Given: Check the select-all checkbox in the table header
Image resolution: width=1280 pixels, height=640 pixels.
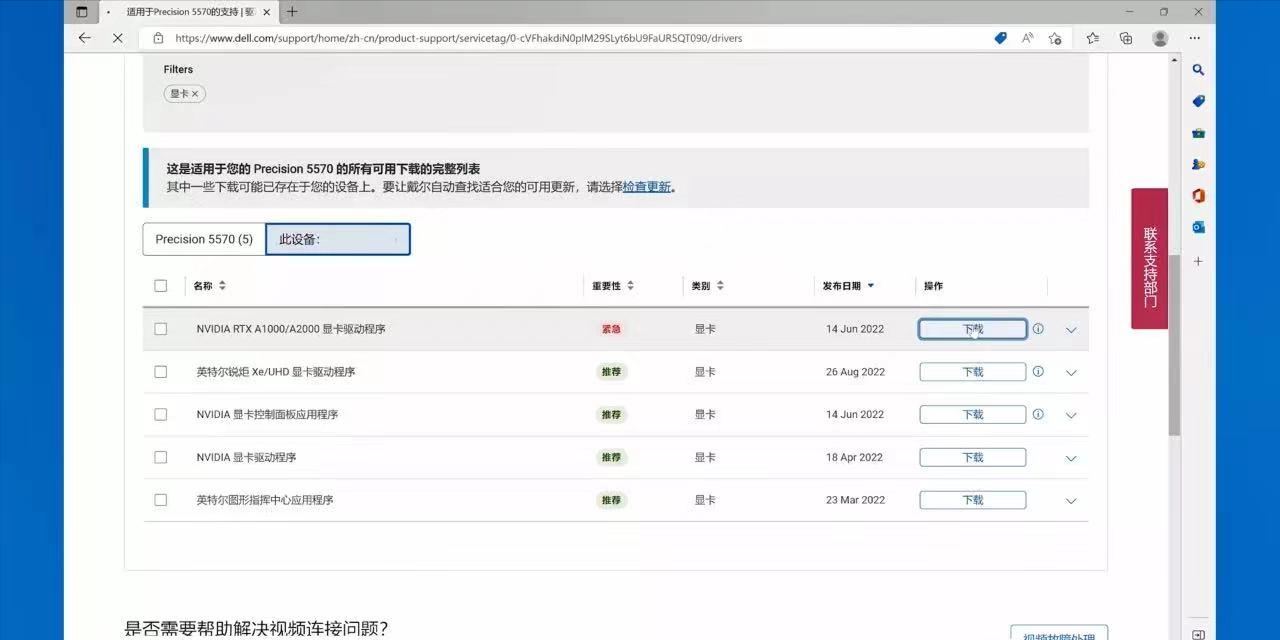Looking at the screenshot, I should (x=161, y=285).
